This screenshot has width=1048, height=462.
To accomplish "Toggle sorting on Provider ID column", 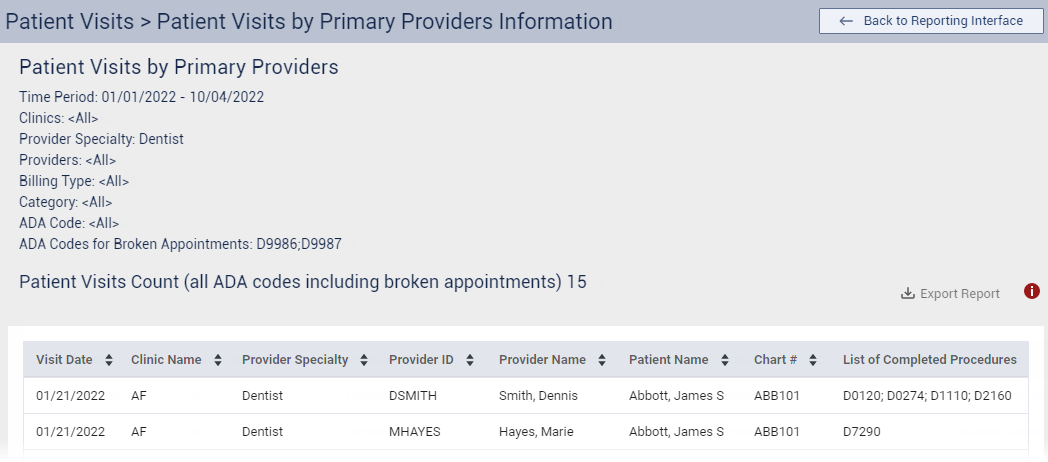I will pos(470,360).
